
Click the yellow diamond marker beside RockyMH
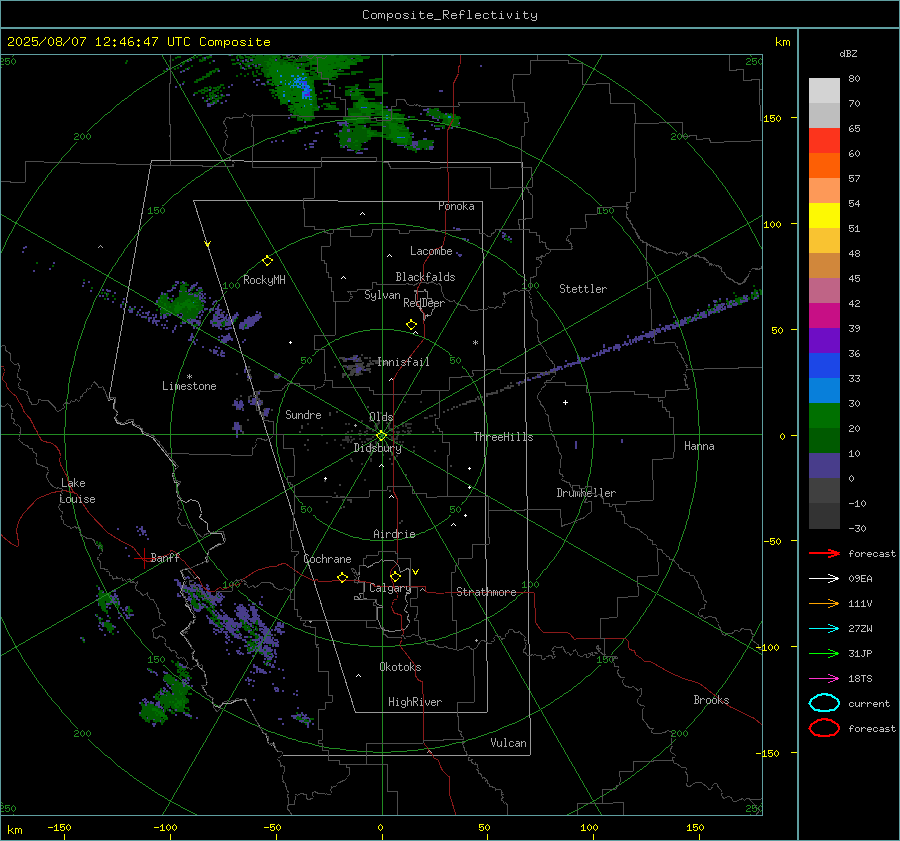click(x=267, y=261)
